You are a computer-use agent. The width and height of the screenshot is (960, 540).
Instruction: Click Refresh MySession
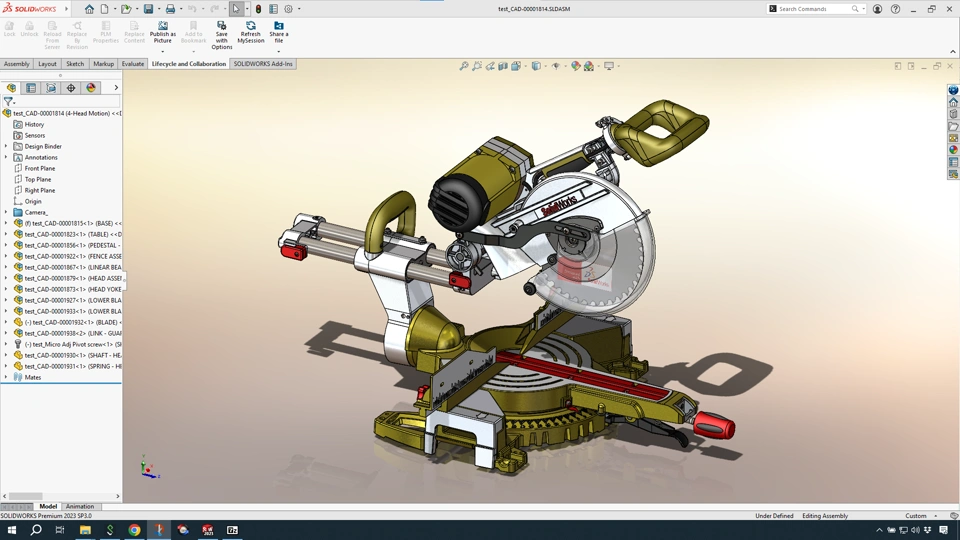pos(250,32)
